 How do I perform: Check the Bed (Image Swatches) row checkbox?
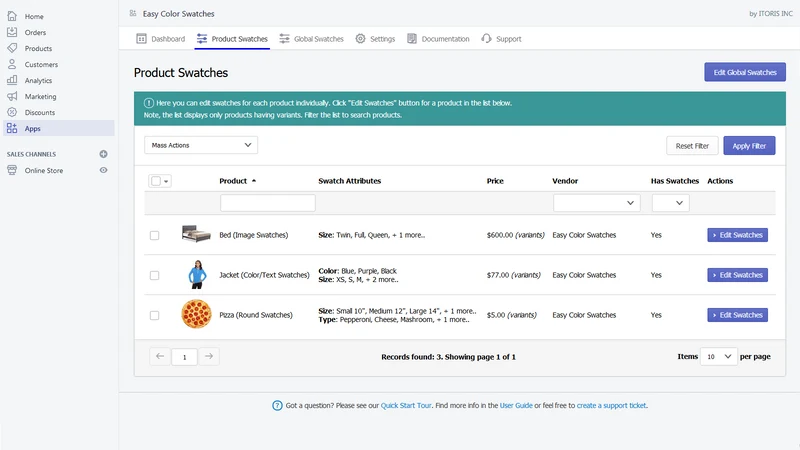click(x=155, y=235)
